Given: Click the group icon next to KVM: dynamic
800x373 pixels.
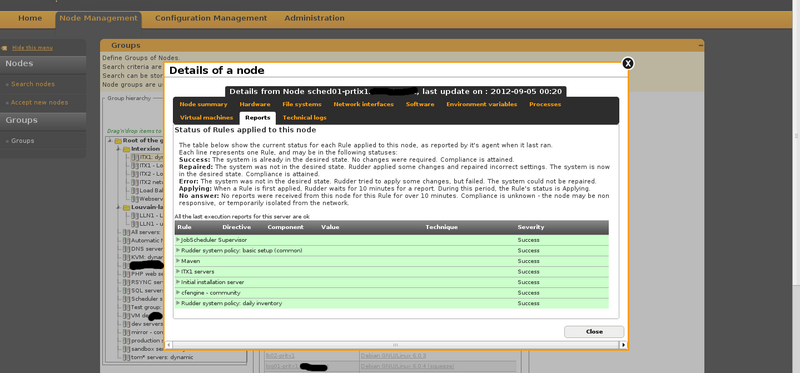Looking at the screenshot, I should click(x=127, y=257).
